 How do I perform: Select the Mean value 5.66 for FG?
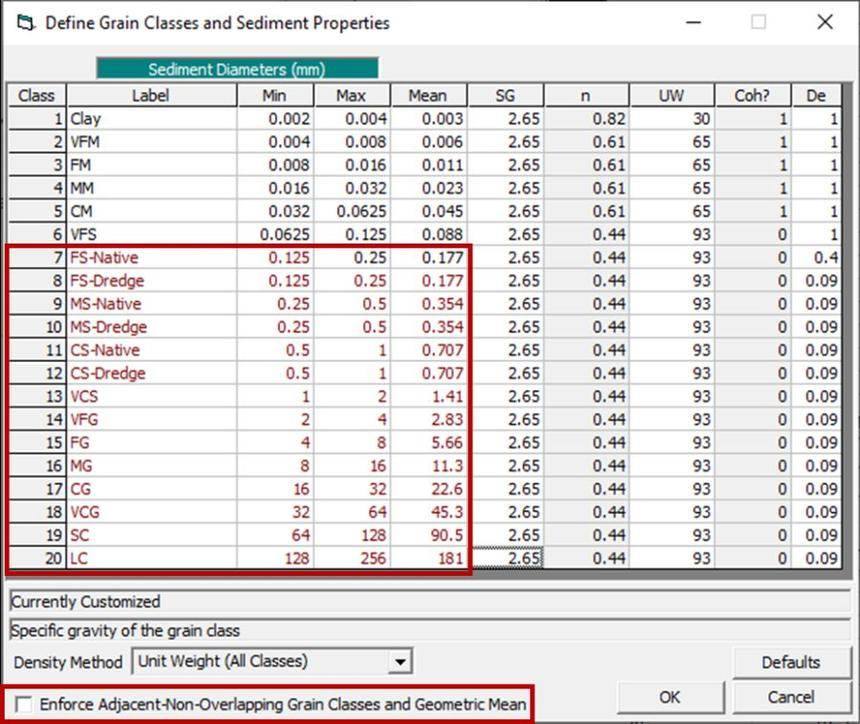(428, 443)
